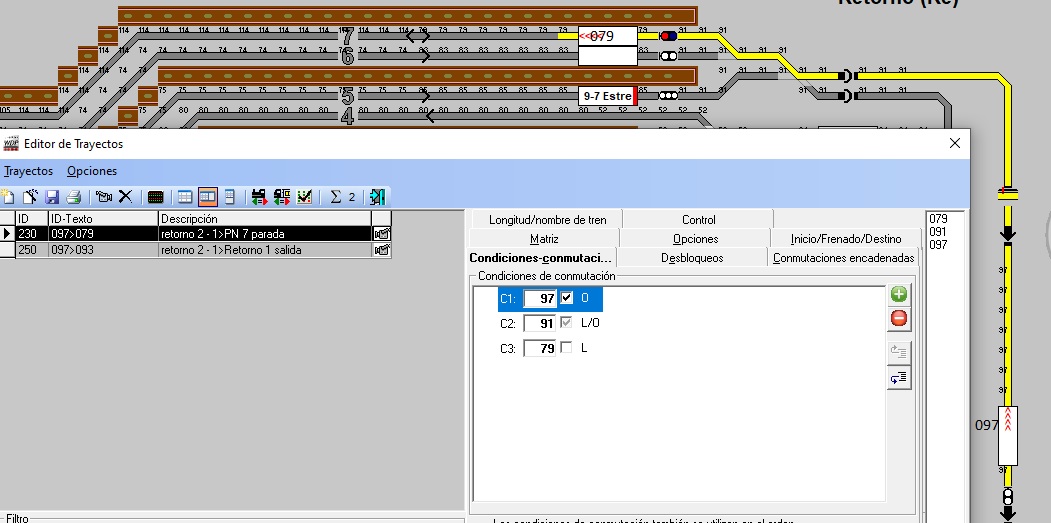Print the routes list with the printer icon
This screenshot has width=1051, height=523.
74,196
